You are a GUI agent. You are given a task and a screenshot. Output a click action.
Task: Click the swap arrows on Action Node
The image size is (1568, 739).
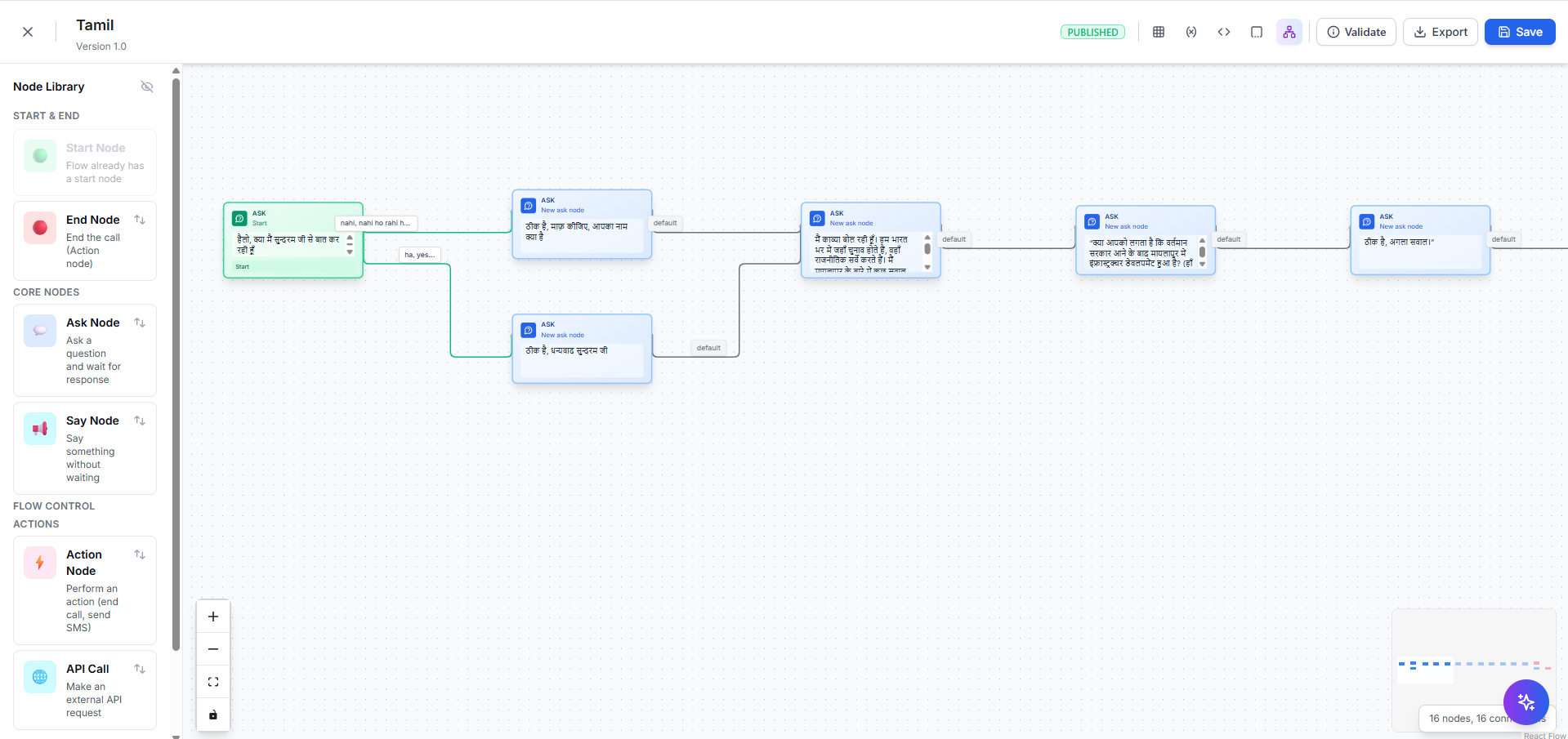pos(140,554)
